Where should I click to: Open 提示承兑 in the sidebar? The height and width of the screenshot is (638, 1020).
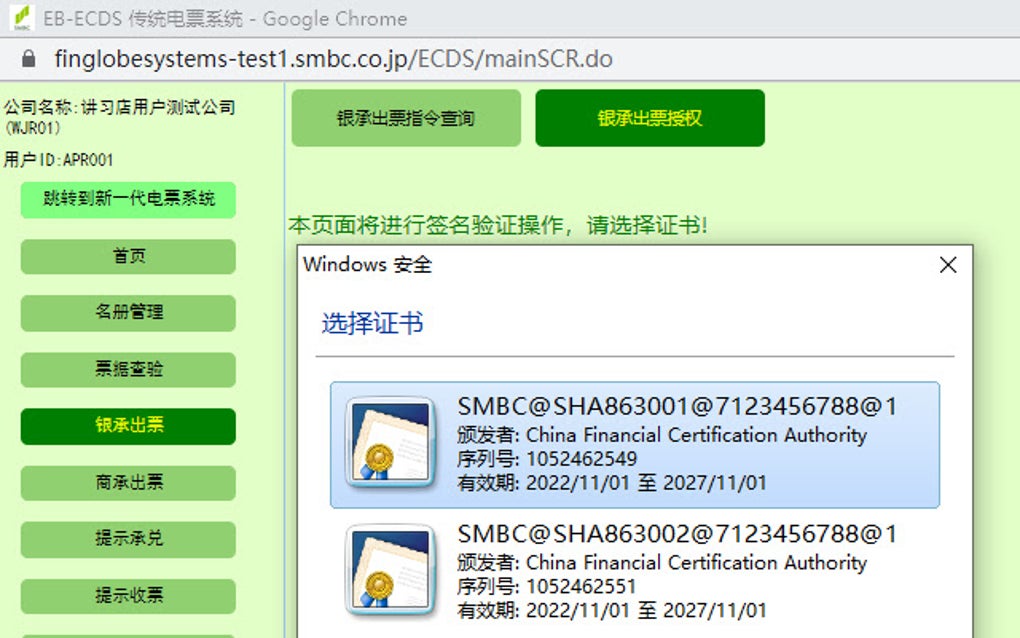tap(127, 539)
